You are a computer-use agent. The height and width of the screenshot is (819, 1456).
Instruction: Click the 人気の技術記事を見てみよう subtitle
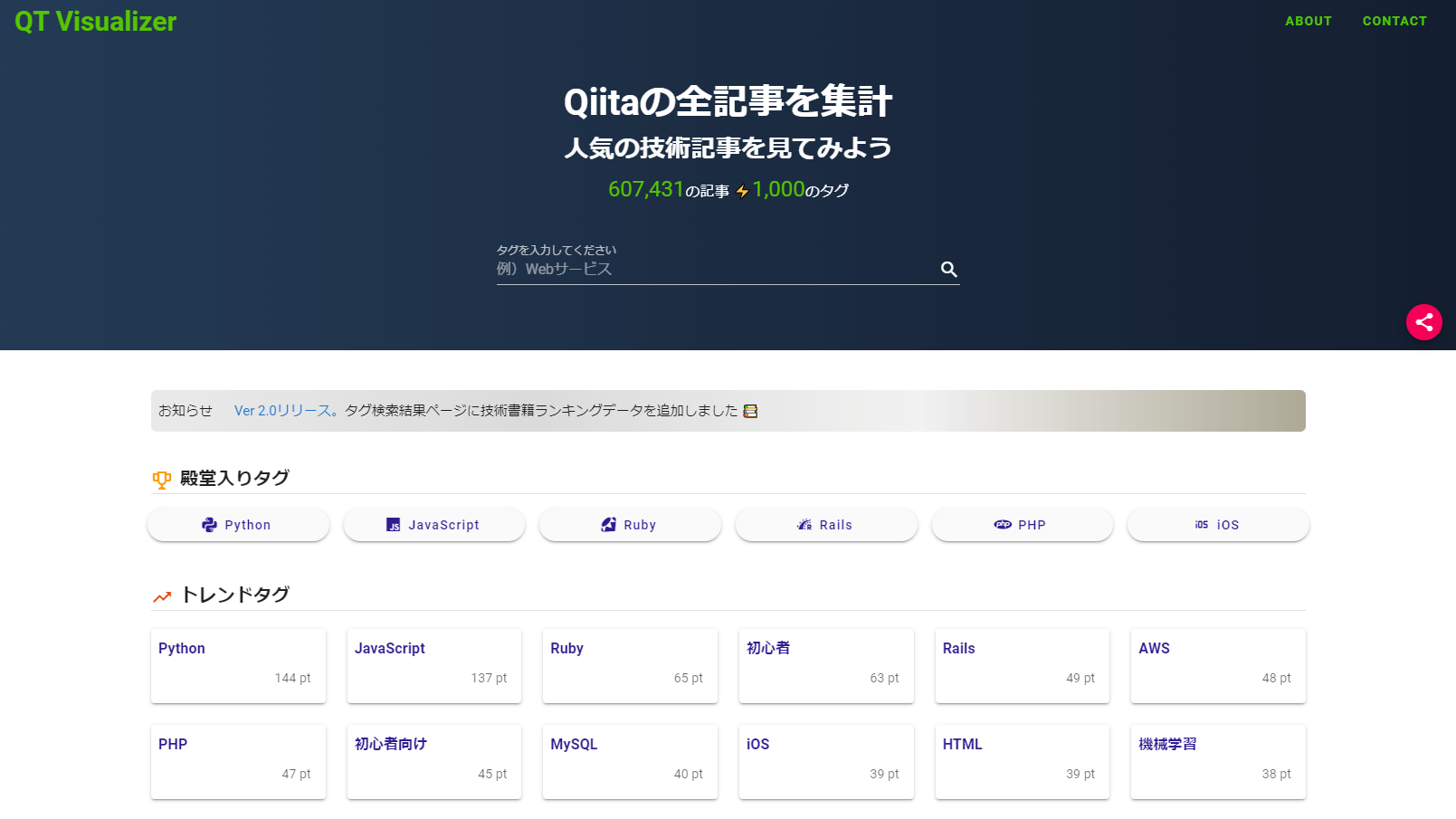[x=728, y=148]
